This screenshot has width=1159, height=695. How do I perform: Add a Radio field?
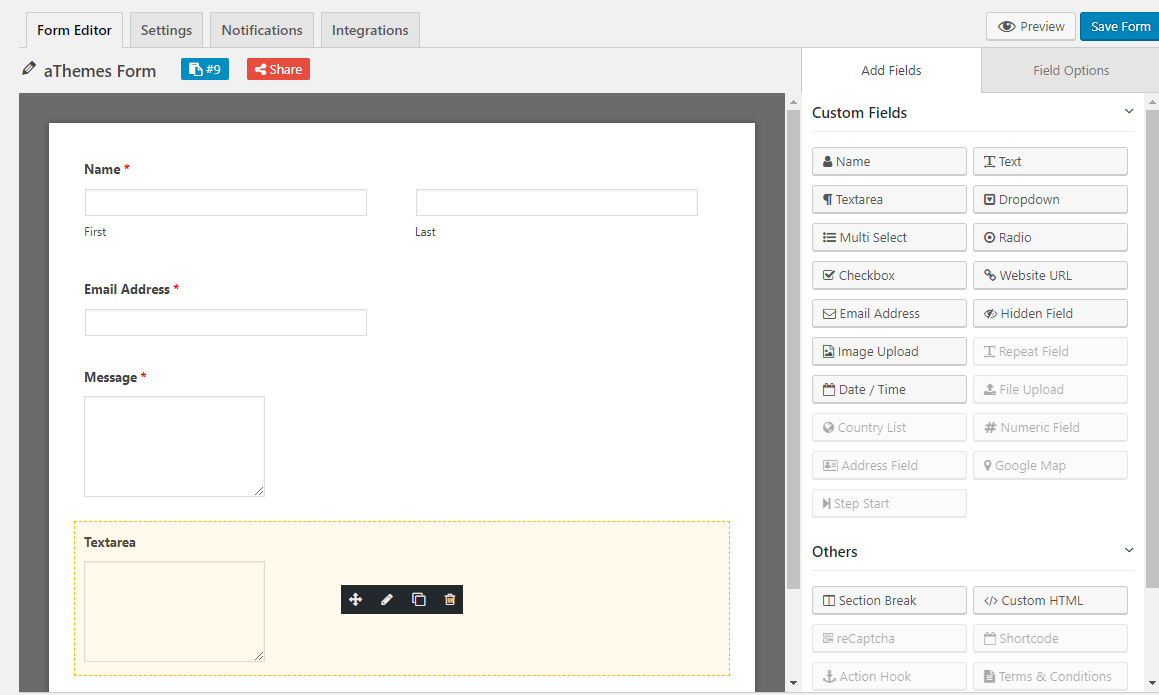click(x=1050, y=237)
